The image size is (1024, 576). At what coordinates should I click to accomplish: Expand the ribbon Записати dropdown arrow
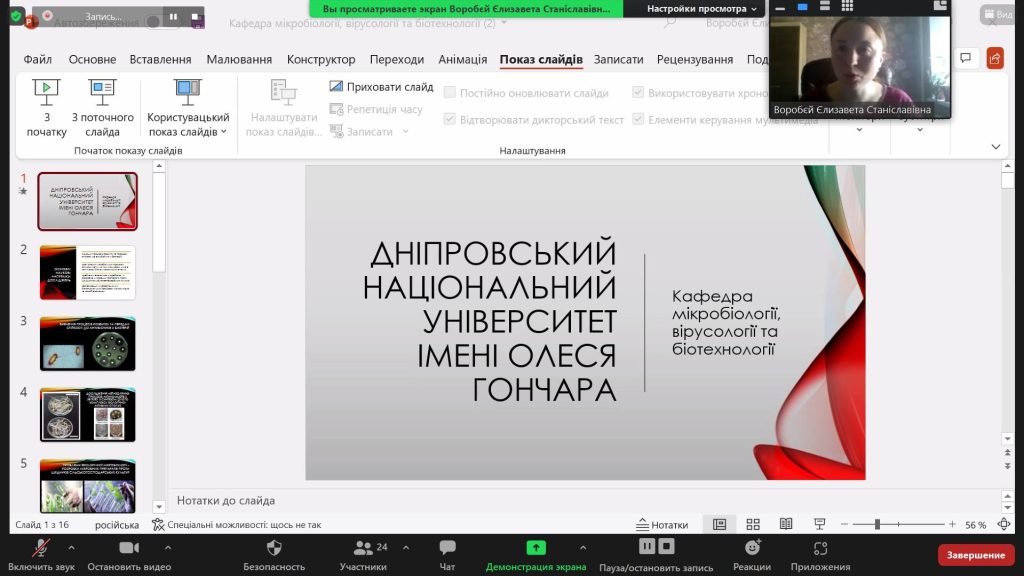tap(406, 131)
